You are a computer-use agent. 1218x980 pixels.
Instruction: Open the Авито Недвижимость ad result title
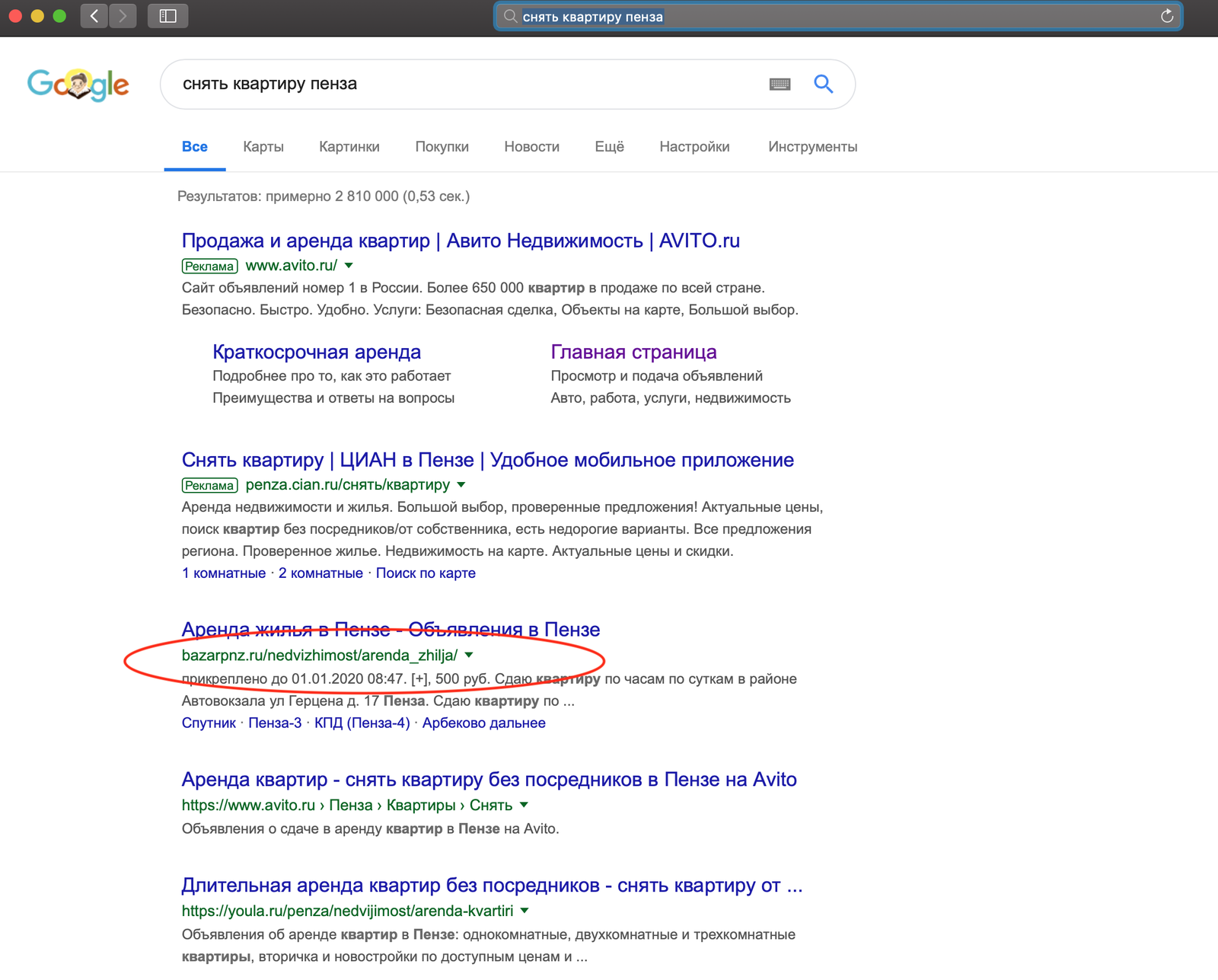tap(461, 241)
